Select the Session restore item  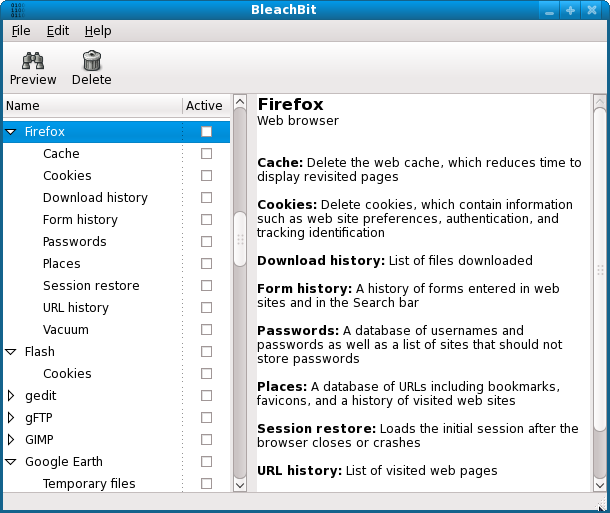coord(91,286)
